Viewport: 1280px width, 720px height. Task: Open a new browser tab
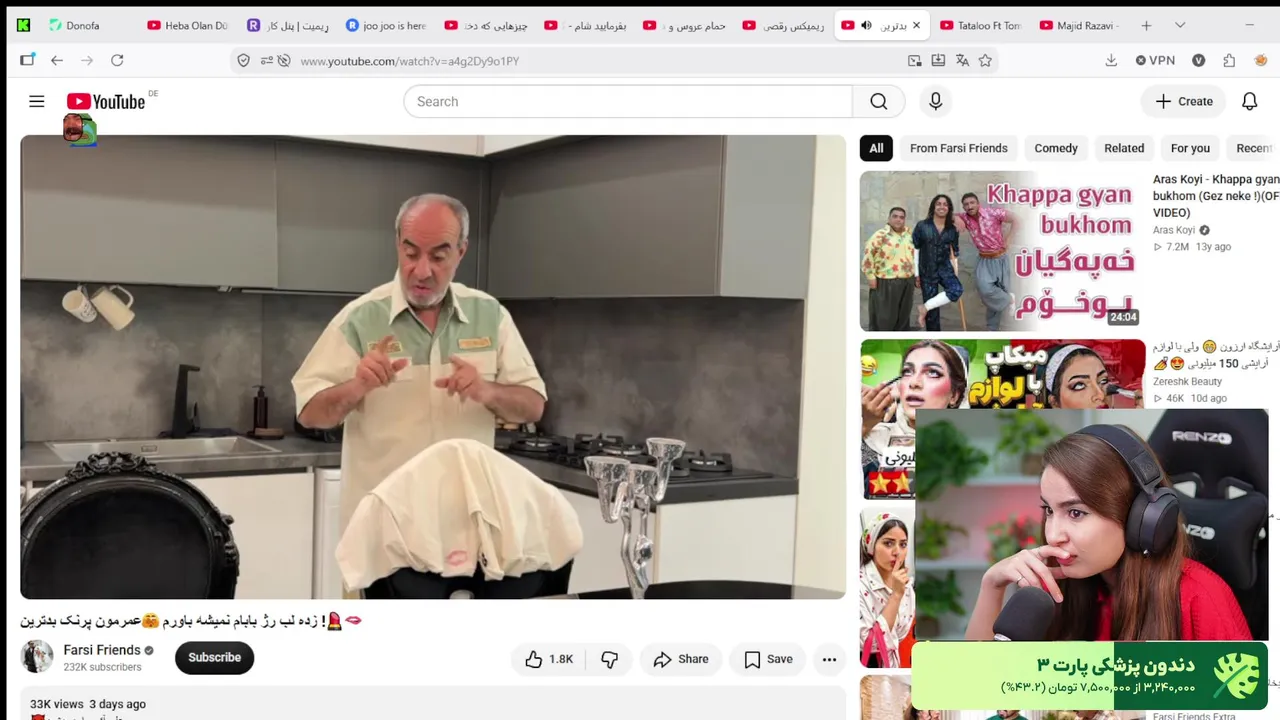pos(1146,26)
